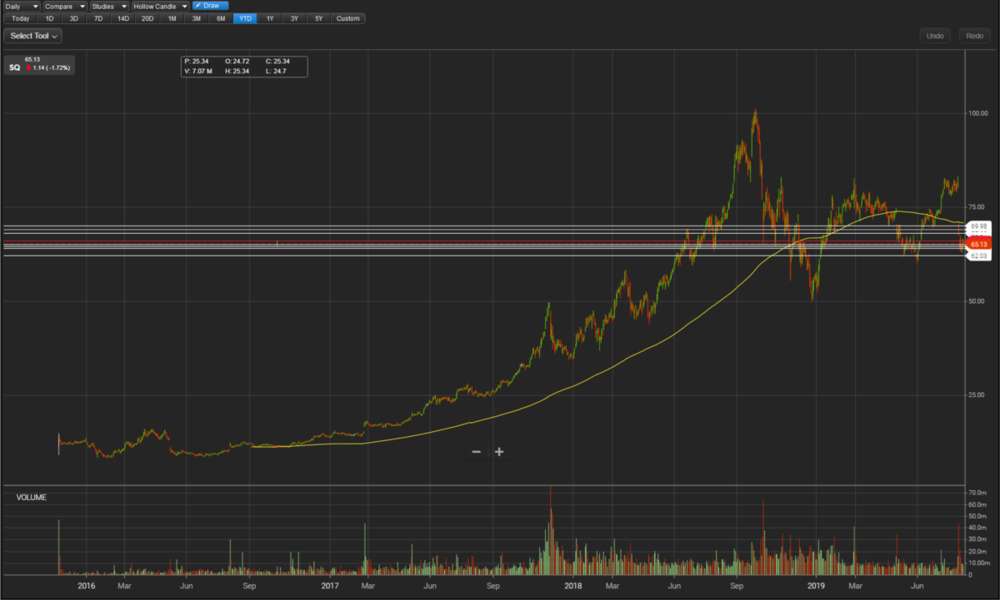This screenshot has height=600, width=1000.
Task: Switch range to 1D
Action: coord(50,19)
